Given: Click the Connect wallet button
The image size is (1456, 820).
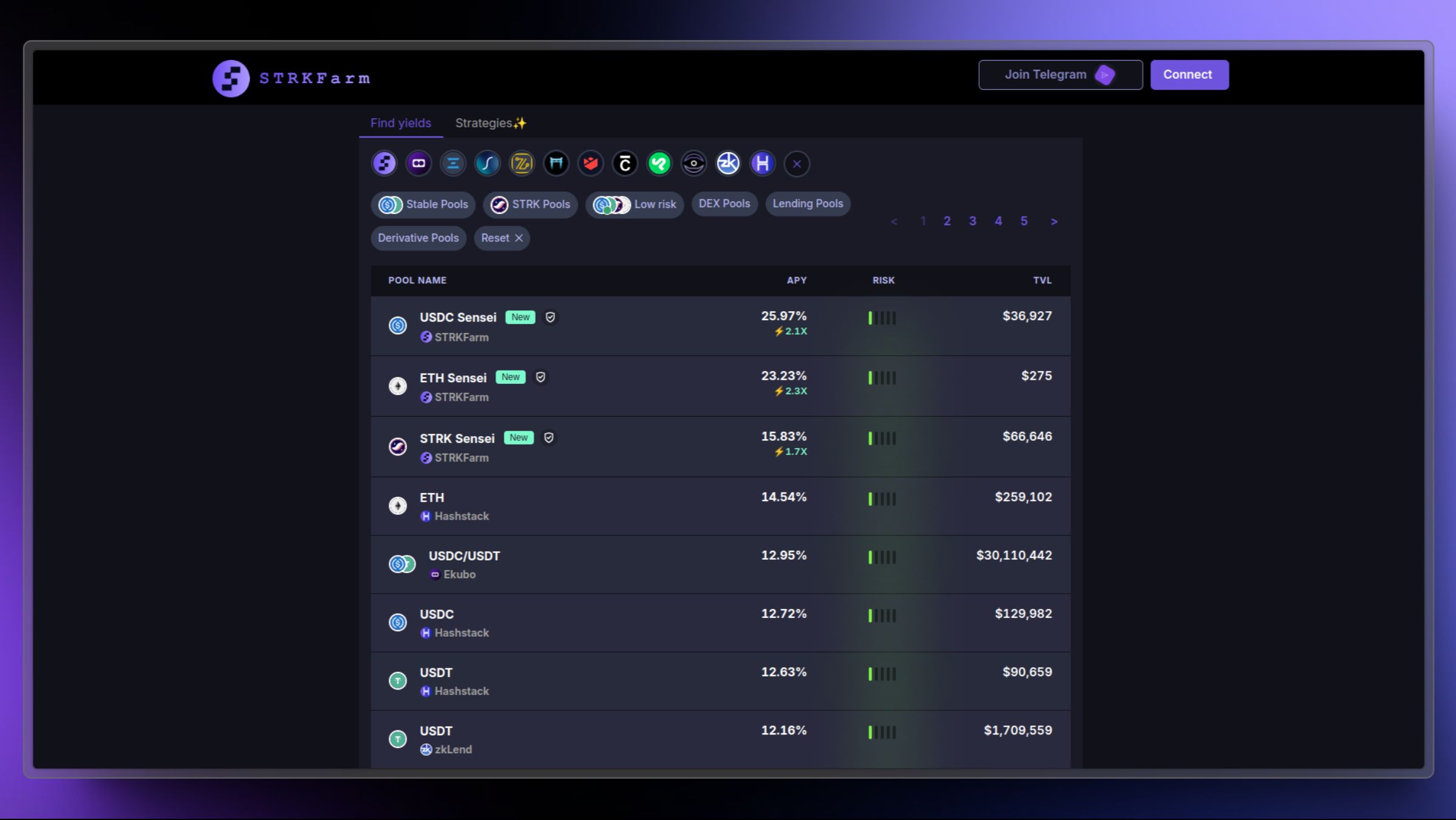Looking at the screenshot, I should tap(1190, 75).
